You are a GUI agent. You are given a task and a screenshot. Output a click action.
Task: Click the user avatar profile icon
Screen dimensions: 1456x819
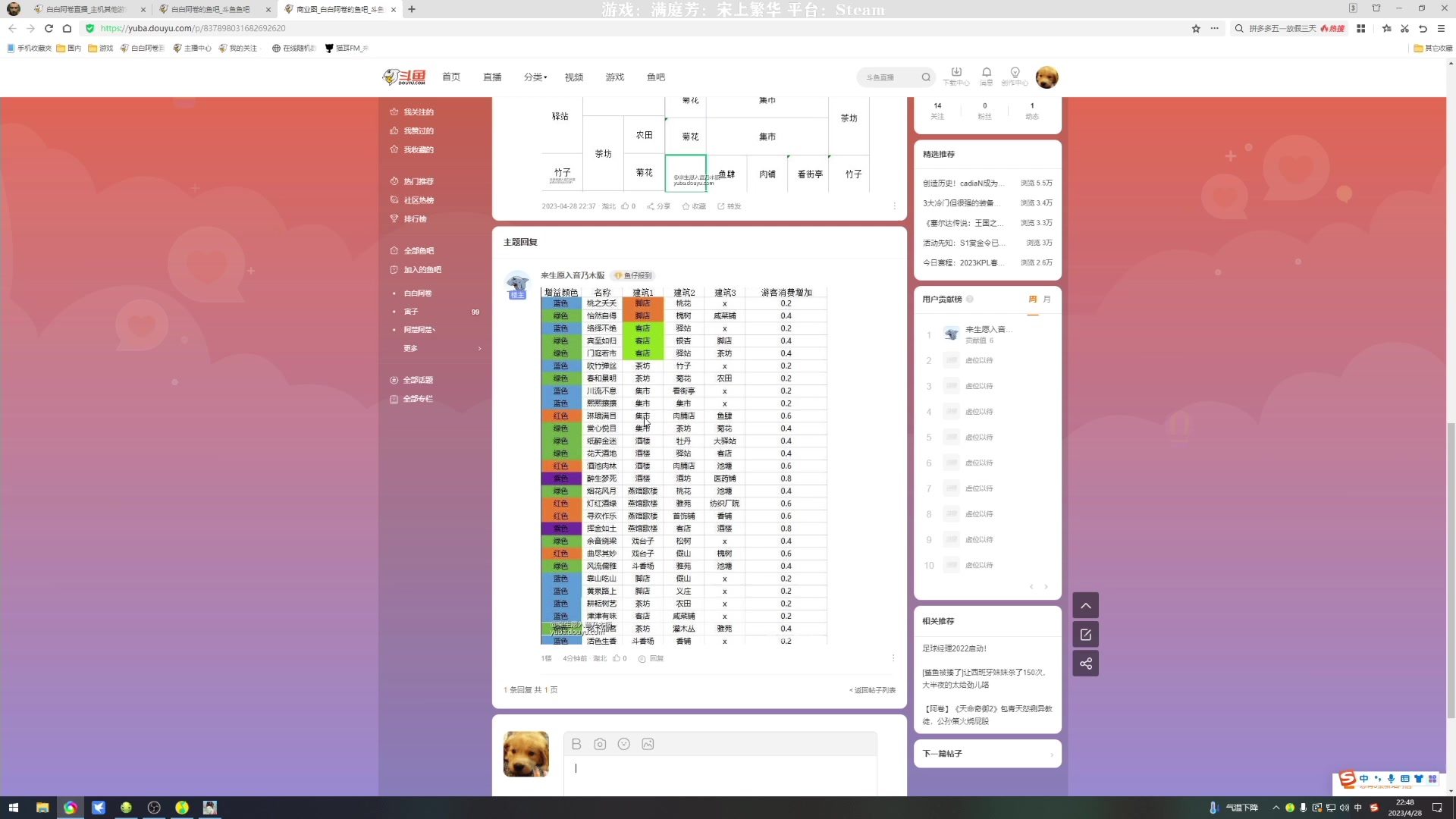(x=1048, y=77)
